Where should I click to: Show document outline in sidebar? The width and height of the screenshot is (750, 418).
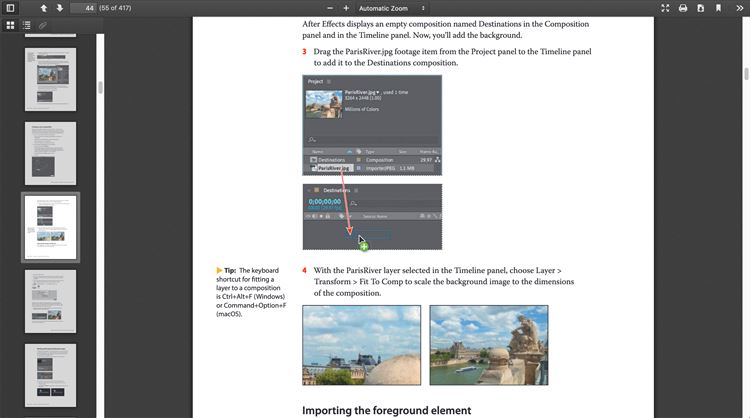(x=26, y=25)
